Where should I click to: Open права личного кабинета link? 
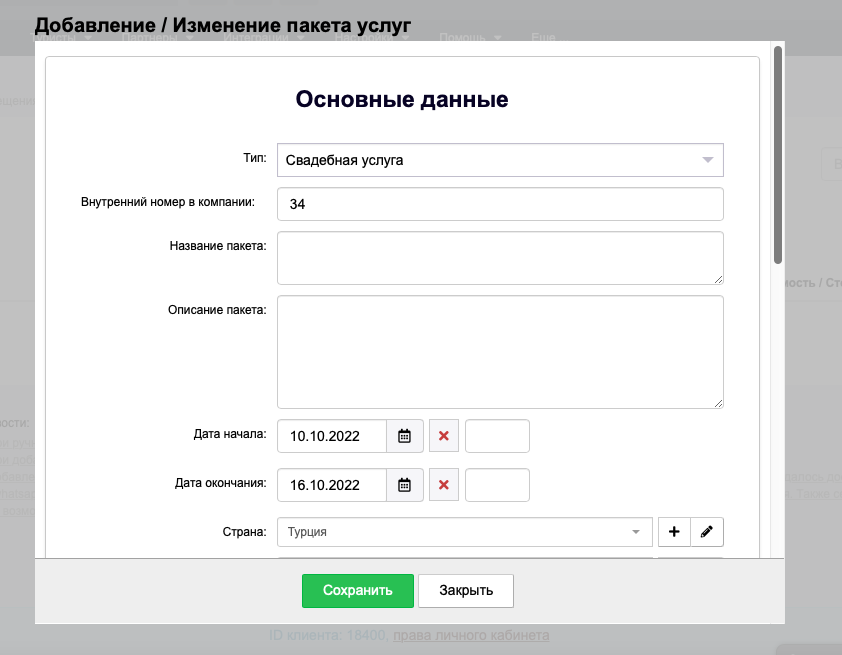(471, 635)
